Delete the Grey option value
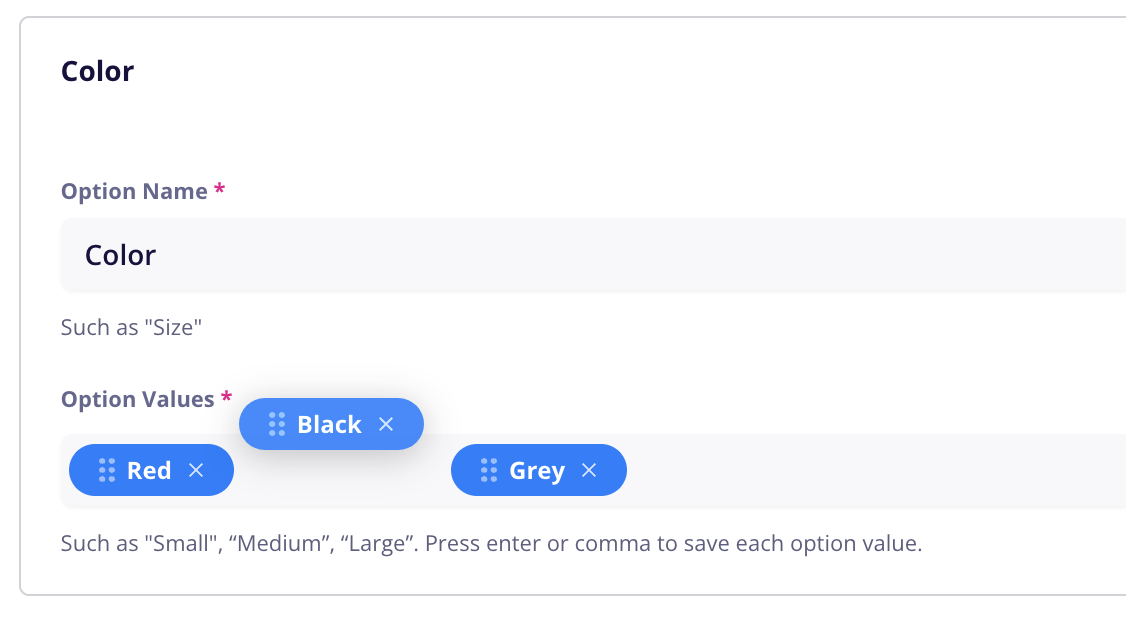1126x622 pixels. click(x=589, y=470)
